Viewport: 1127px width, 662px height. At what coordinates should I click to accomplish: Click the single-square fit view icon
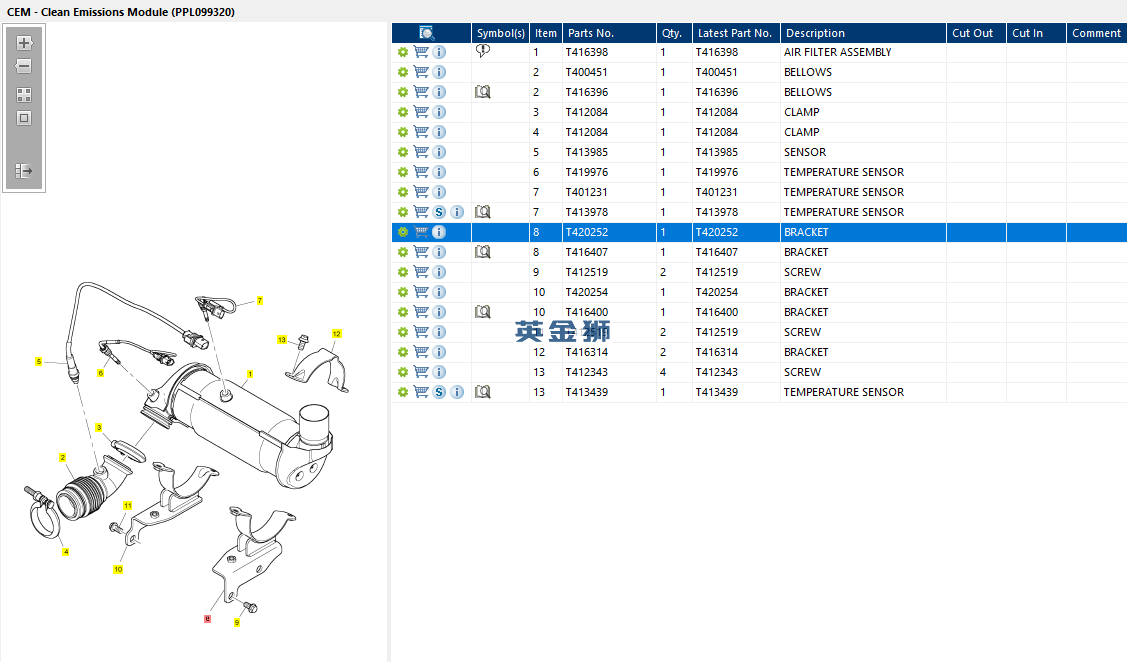24,118
